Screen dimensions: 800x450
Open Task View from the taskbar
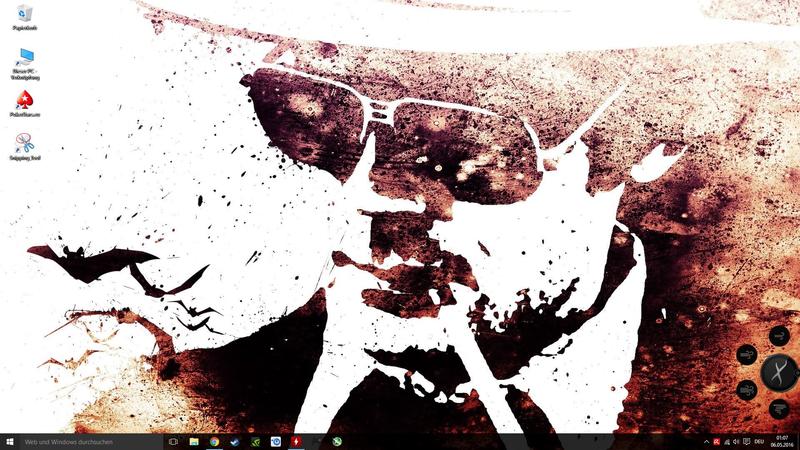coord(173,442)
